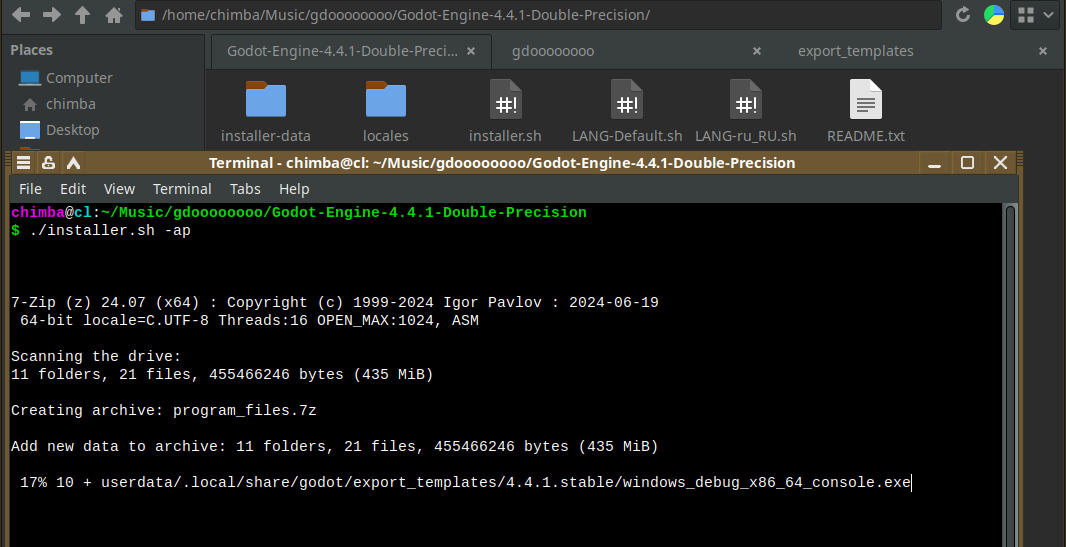Open the view mode dropdown
The height and width of the screenshot is (547, 1066).
[1034, 15]
